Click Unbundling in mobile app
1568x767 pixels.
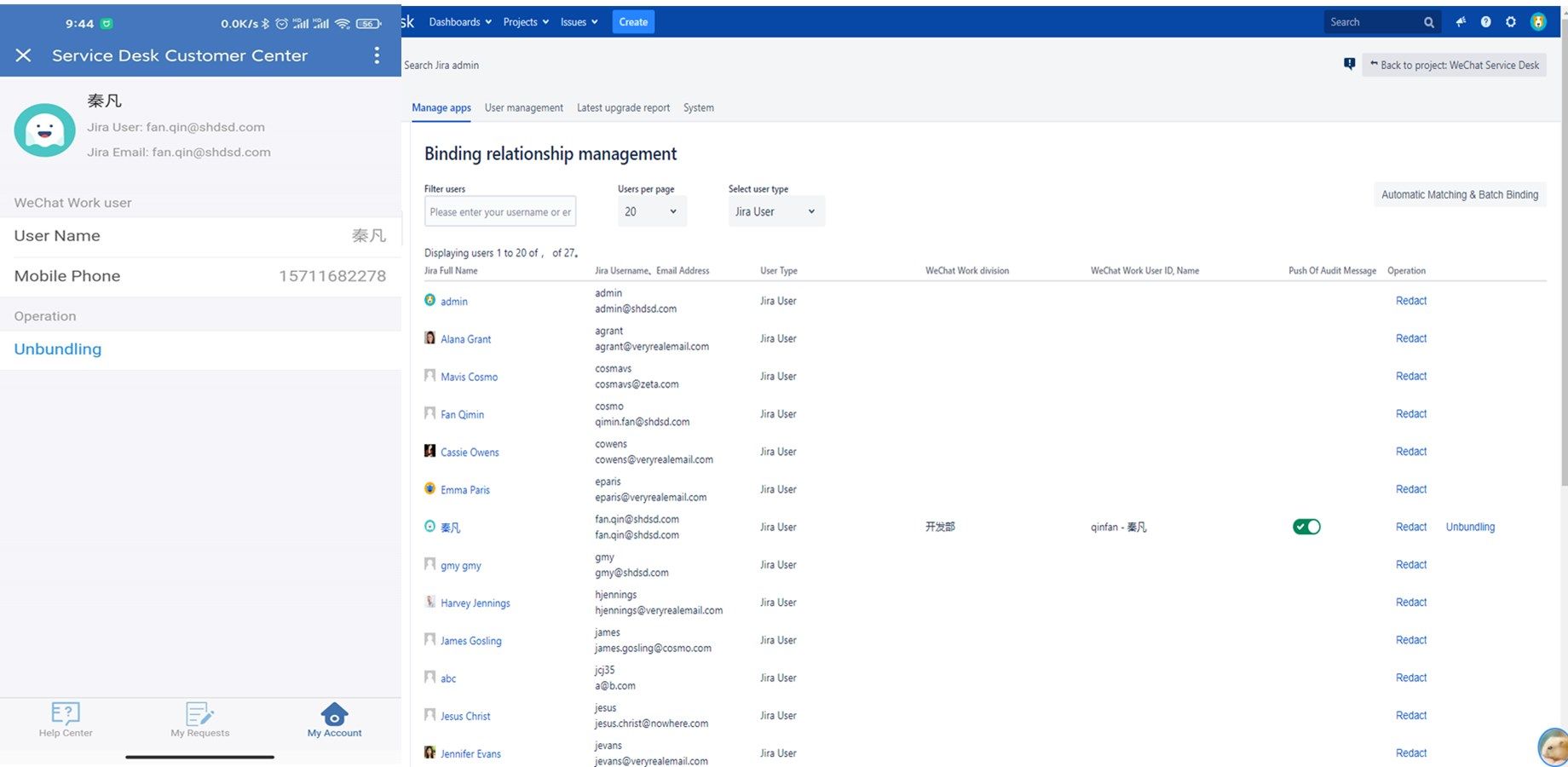(x=58, y=349)
